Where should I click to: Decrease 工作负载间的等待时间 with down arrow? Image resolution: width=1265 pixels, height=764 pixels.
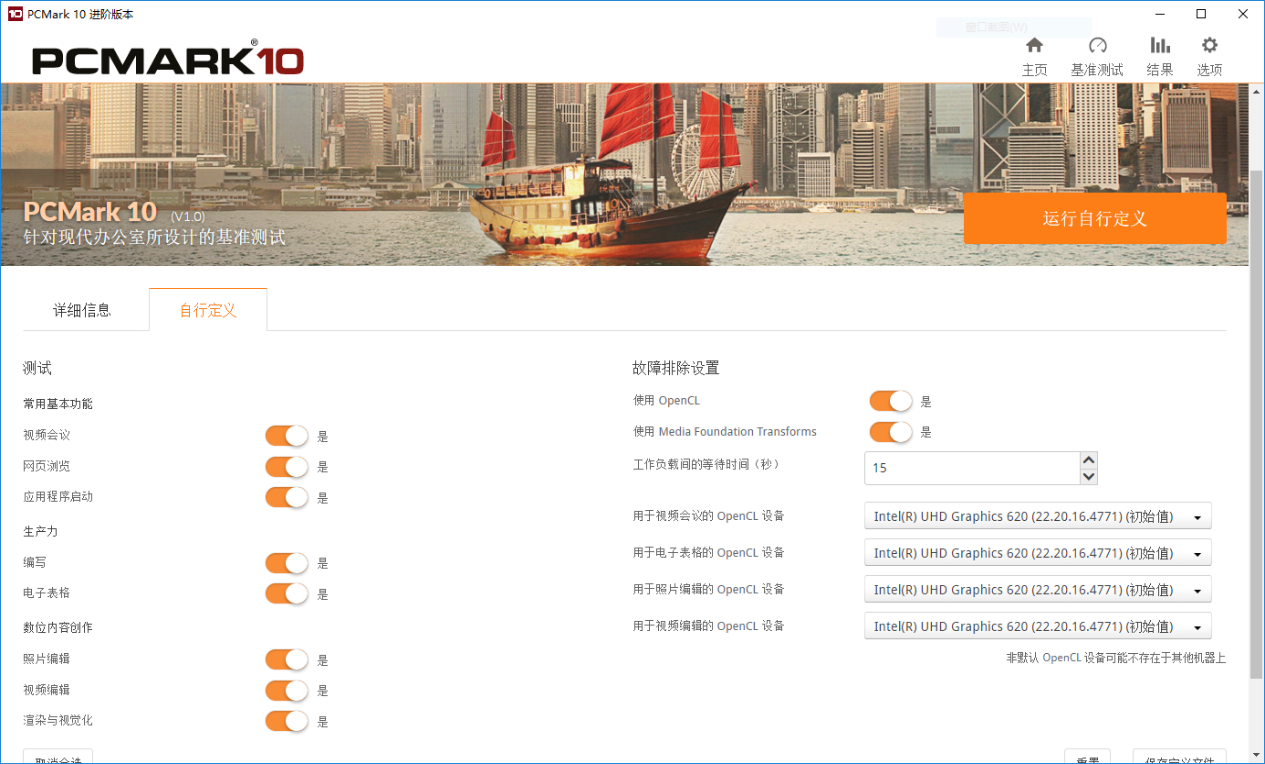[1089, 476]
